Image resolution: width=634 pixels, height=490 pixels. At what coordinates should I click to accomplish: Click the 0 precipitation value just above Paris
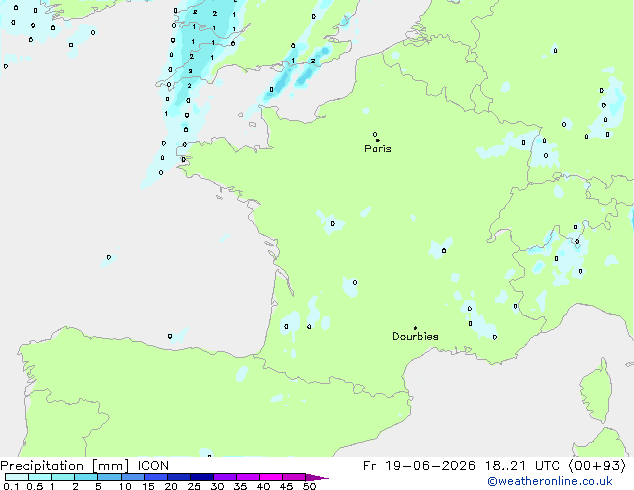[x=375, y=134]
